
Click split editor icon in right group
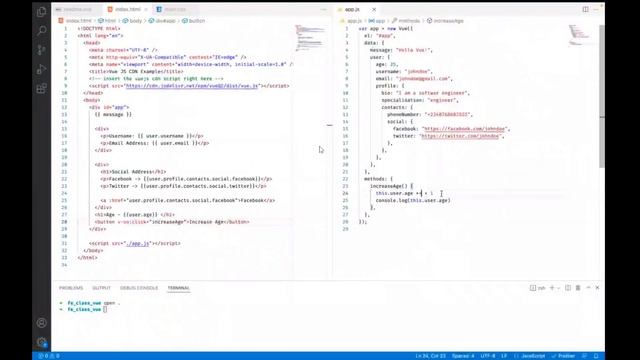tap(585, 9)
